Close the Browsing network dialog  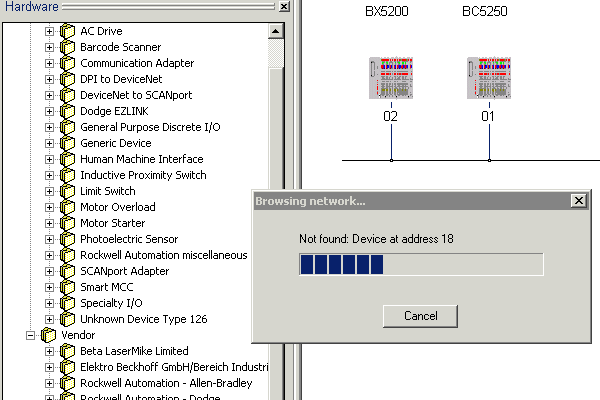[x=577, y=201]
